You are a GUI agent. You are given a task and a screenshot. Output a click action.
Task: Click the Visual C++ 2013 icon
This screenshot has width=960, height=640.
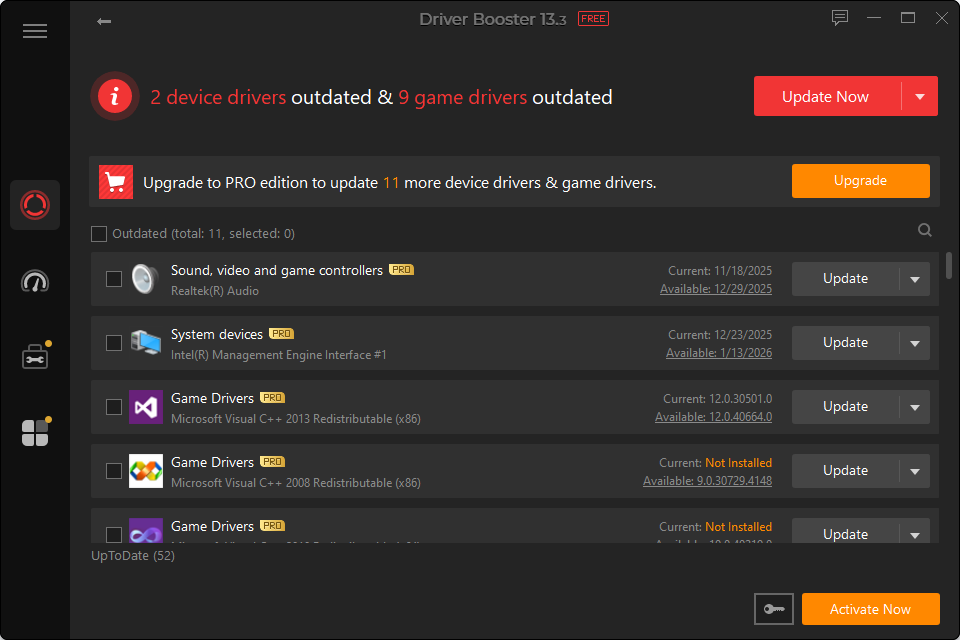pos(146,407)
